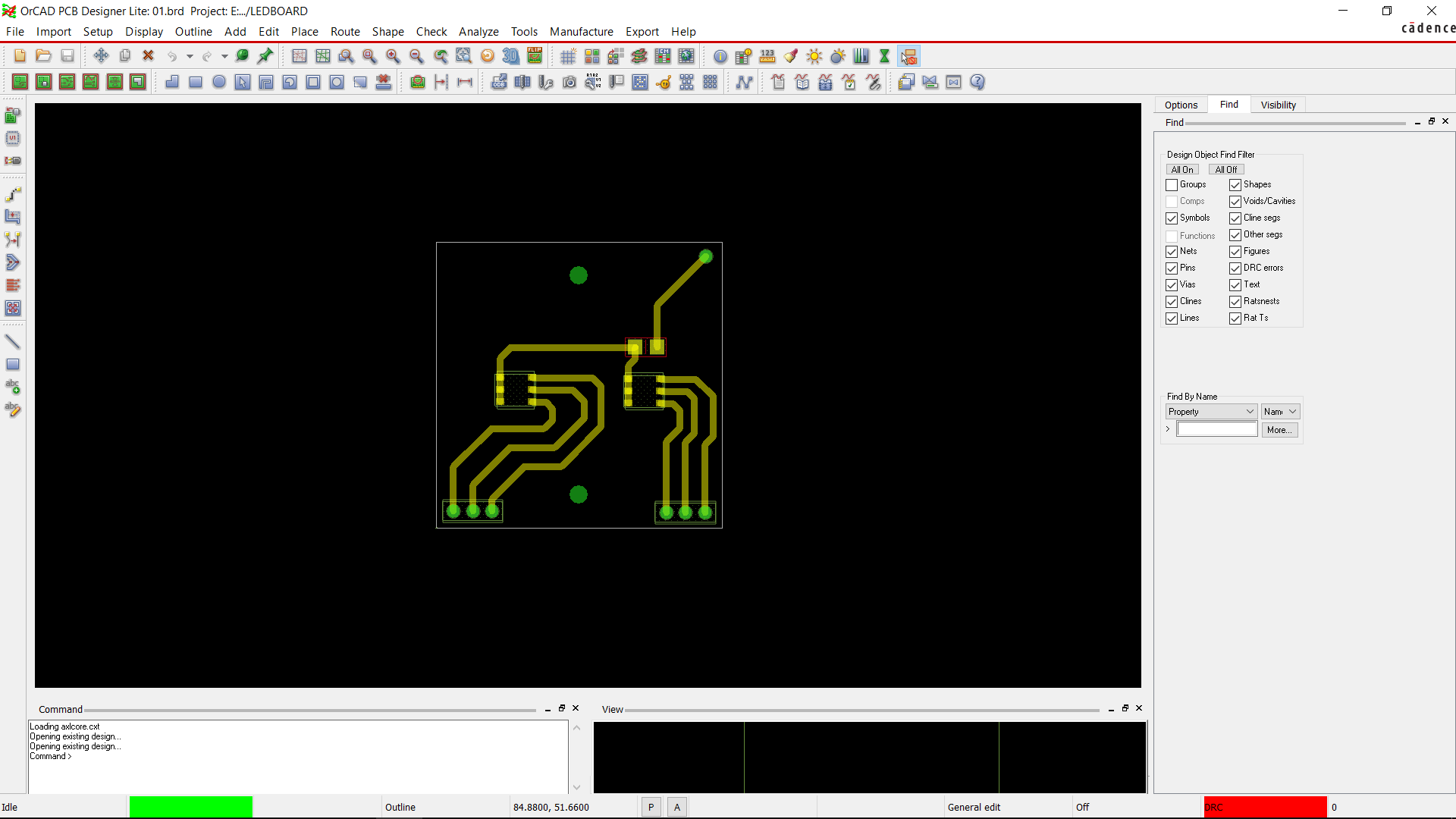The width and height of the screenshot is (1456, 819).
Task: Select the Move tool icon
Action: [x=101, y=56]
